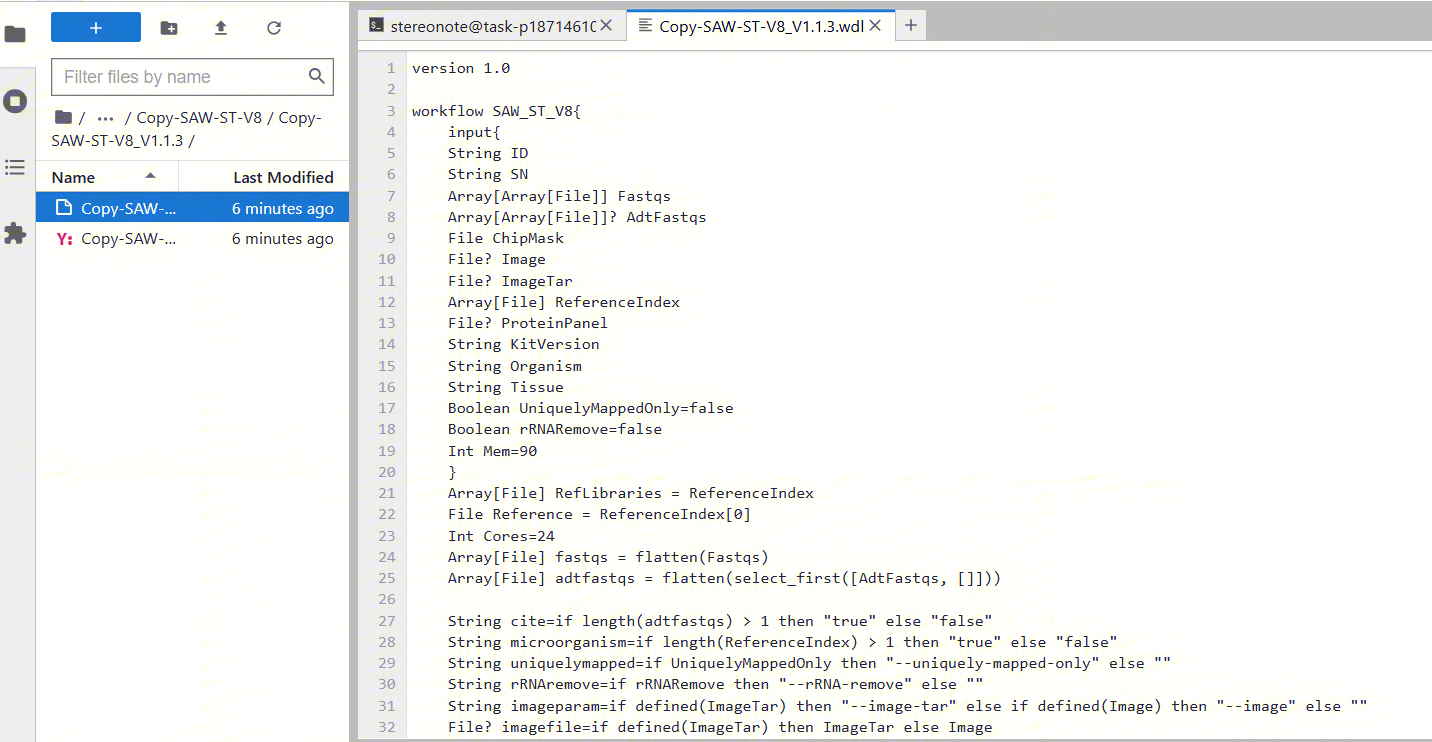Click on 'Boolean rRNARemove=false' line
Screen dimensions: 1432x742
pos(555,429)
